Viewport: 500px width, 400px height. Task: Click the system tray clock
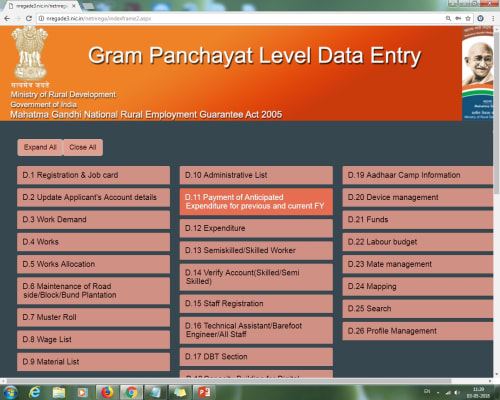click(x=478, y=392)
